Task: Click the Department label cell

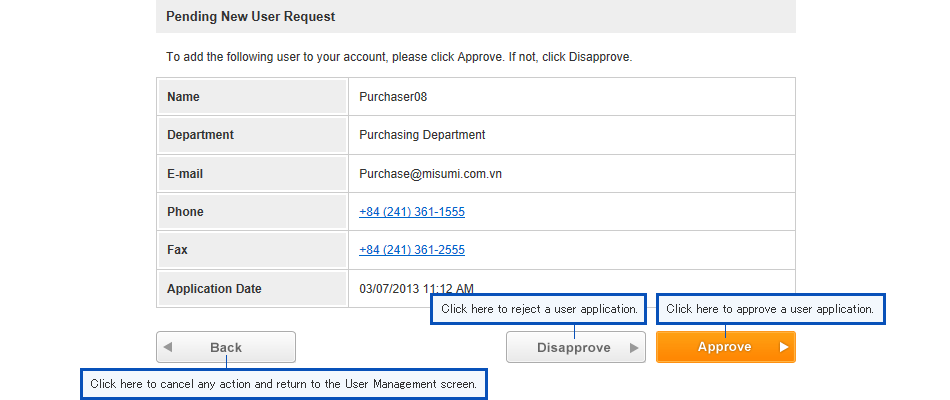Action: pos(252,135)
